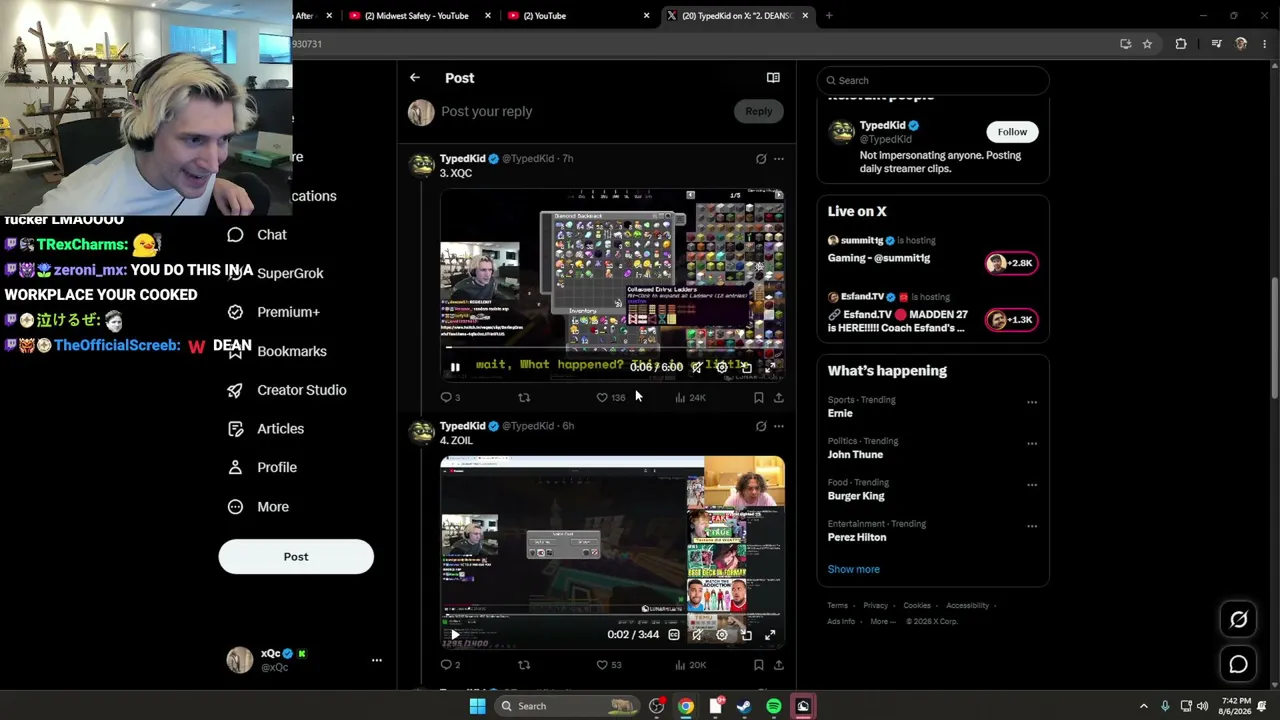Enter fullscreen on 4. ZOIL video
Image resolution: width=1280 pixels, height=720 pixels.
tap(770, 635)
